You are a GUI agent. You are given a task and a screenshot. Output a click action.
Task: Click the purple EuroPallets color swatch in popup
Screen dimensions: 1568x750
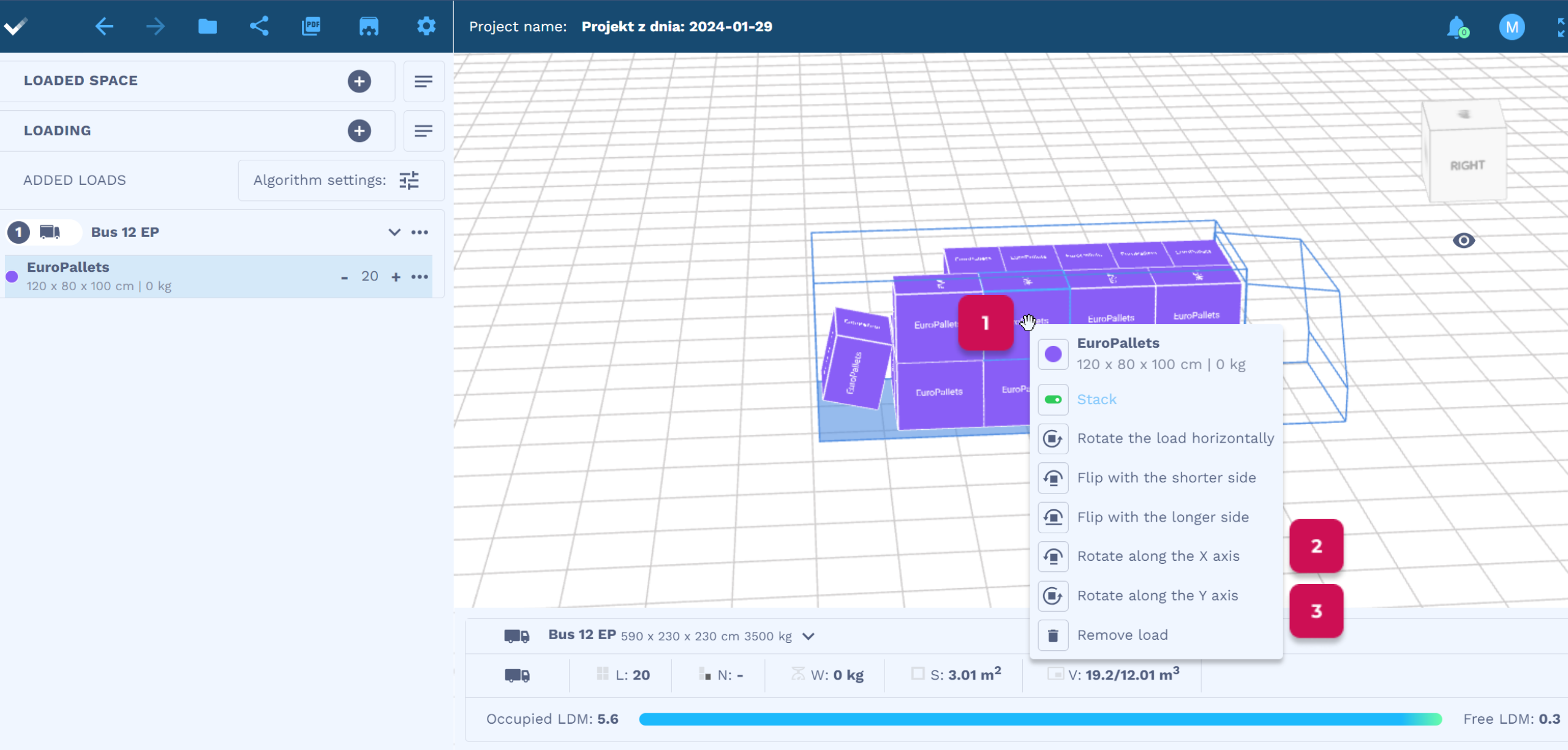(x=1053, y=354)
